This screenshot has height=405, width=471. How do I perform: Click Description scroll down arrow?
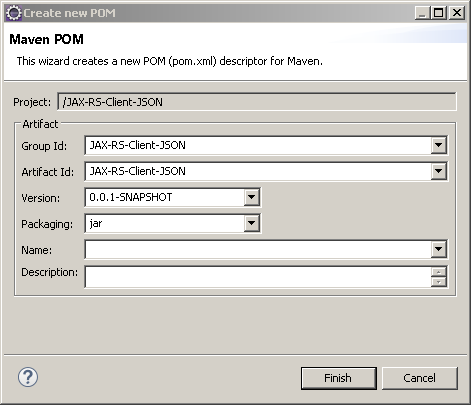[x=439, y=282]
